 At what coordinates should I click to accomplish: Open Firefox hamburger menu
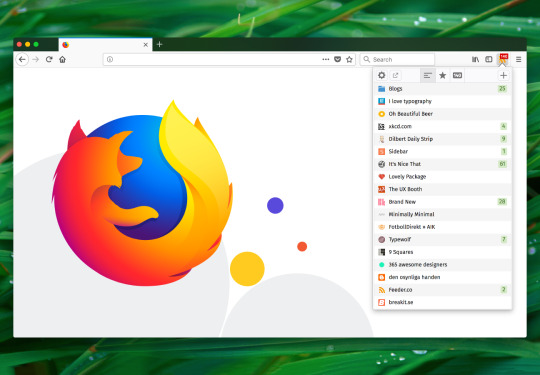point(518,59)
